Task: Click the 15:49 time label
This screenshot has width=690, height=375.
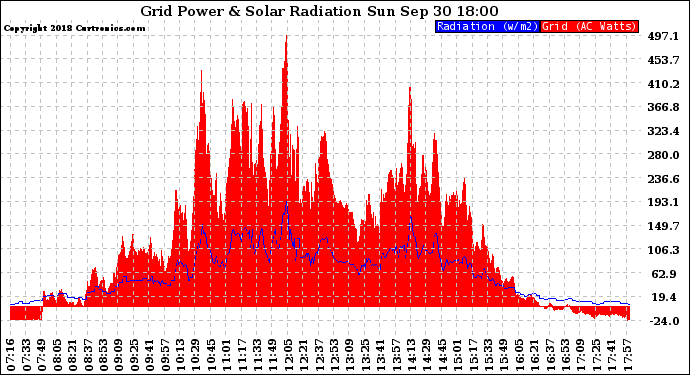Action: click(503, 355)
